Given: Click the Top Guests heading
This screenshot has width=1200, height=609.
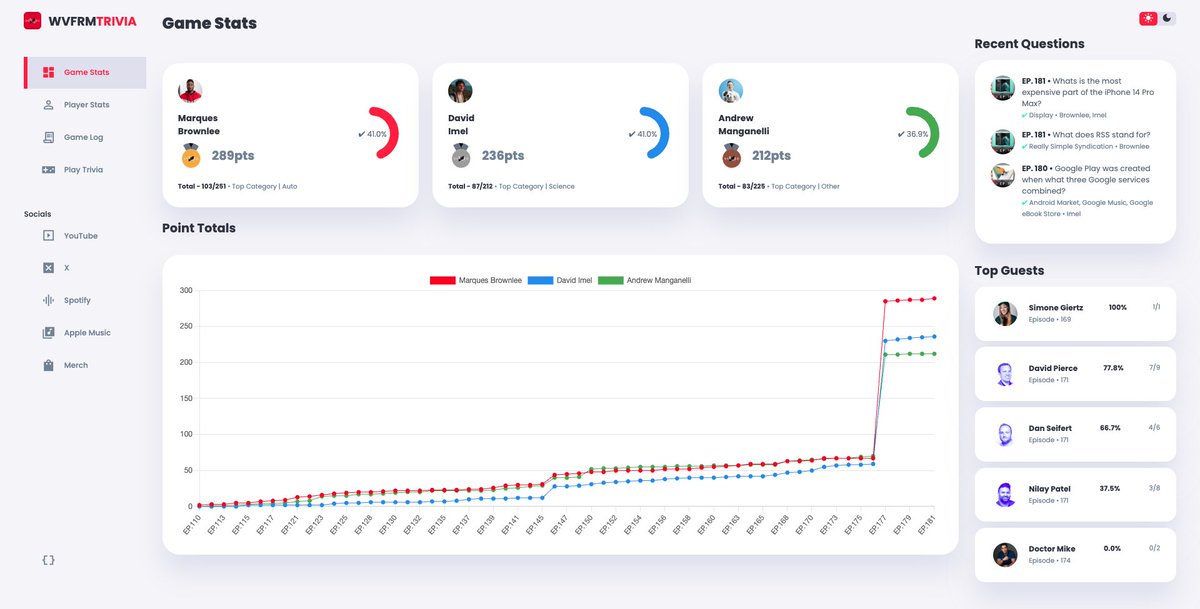Looking at the screenshot, I should coord(1009,271).
